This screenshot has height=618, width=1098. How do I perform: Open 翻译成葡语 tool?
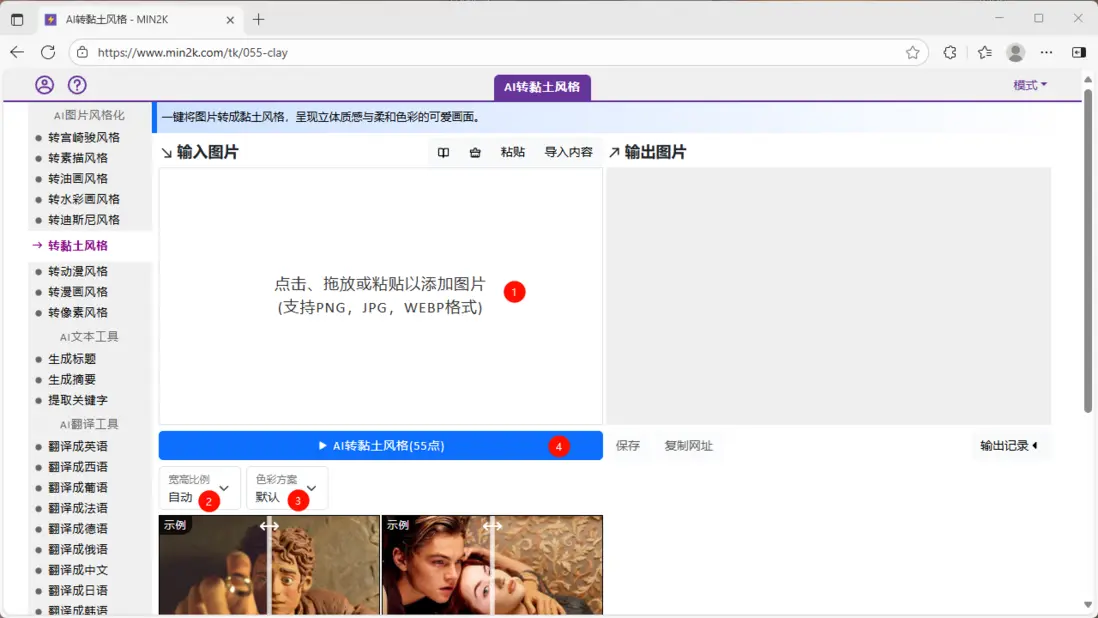point(78,488)
